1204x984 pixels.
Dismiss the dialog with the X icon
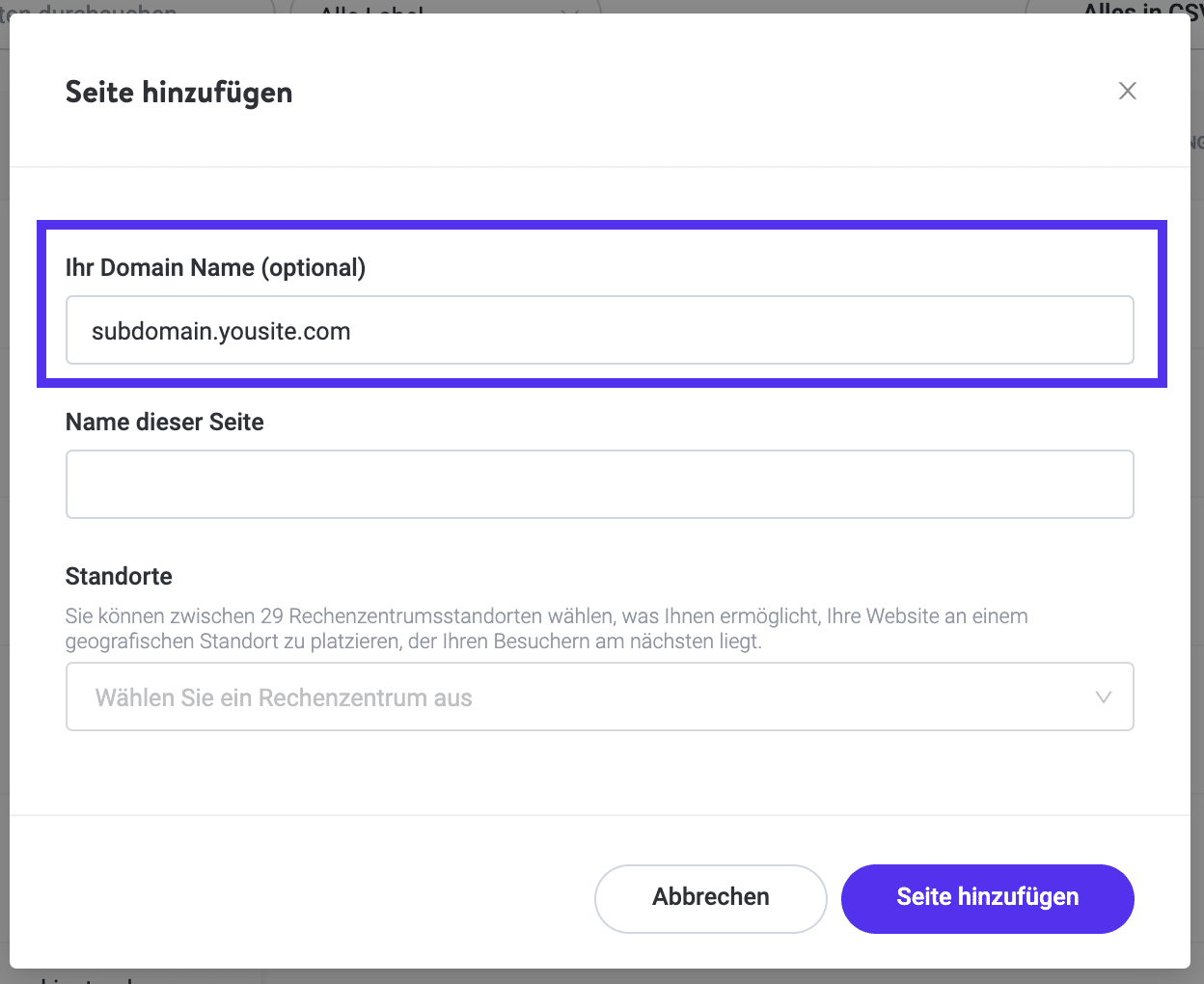click(x=1127, y=90)
